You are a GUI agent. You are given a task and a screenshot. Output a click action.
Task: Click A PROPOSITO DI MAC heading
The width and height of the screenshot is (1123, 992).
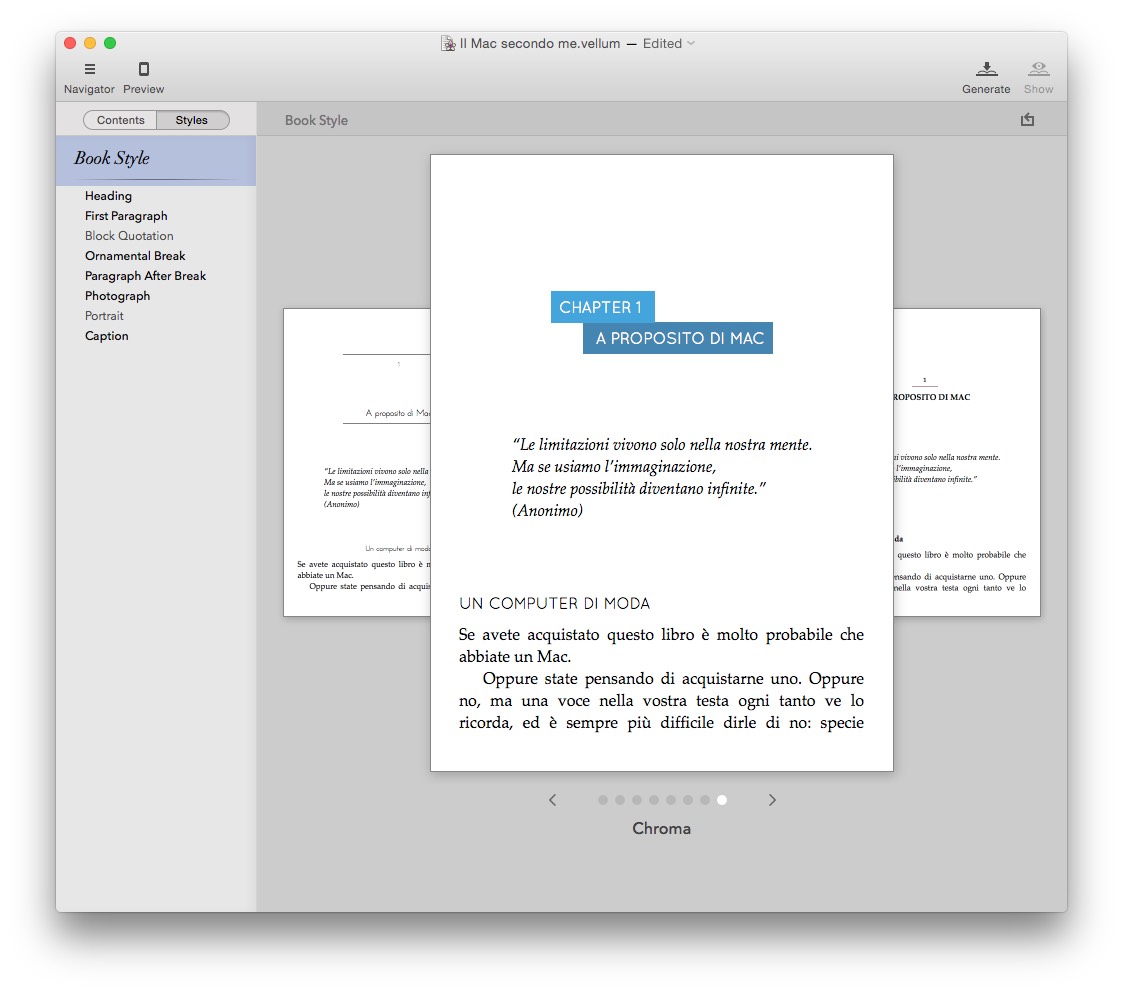pyautogui.click(x=678, y=338)
